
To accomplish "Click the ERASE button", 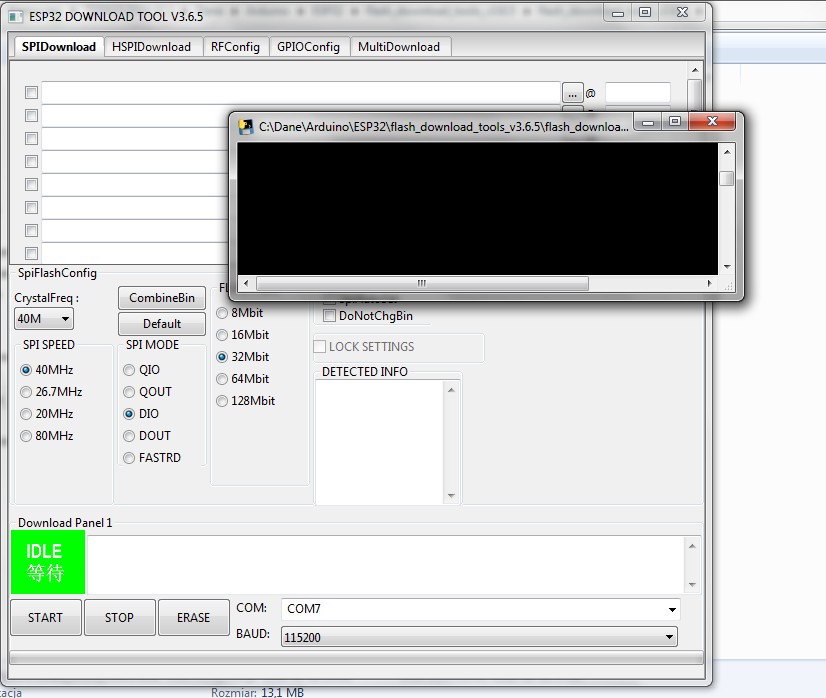I will [x=193, y=617].
